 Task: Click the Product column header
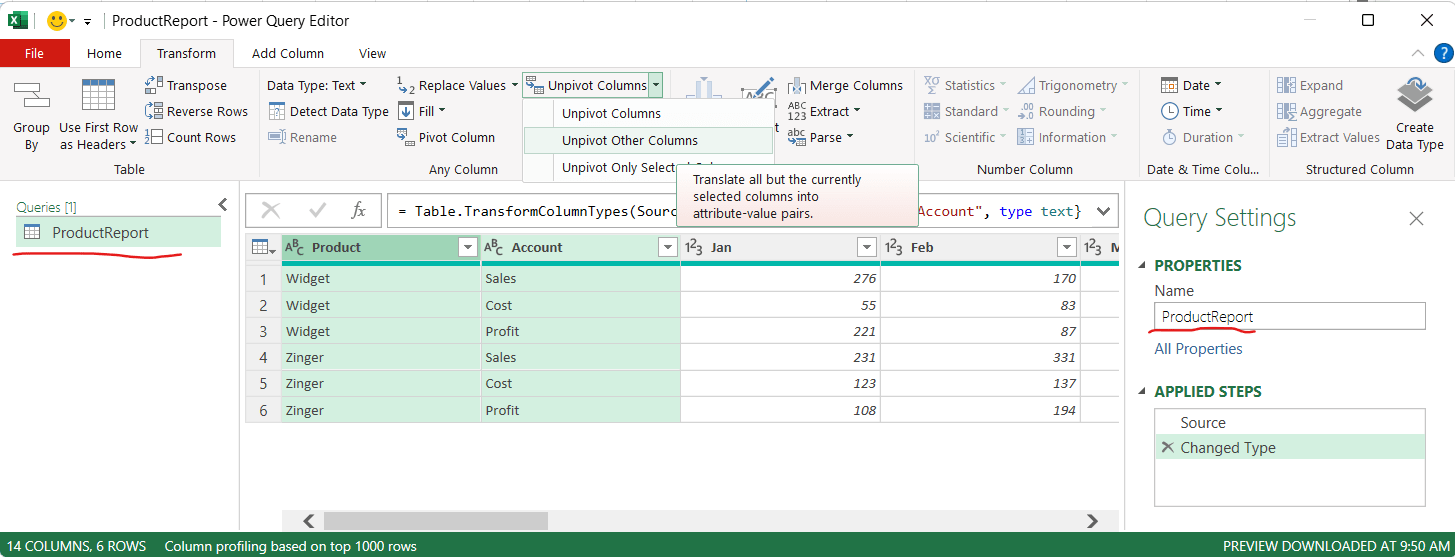pos(381,247)
